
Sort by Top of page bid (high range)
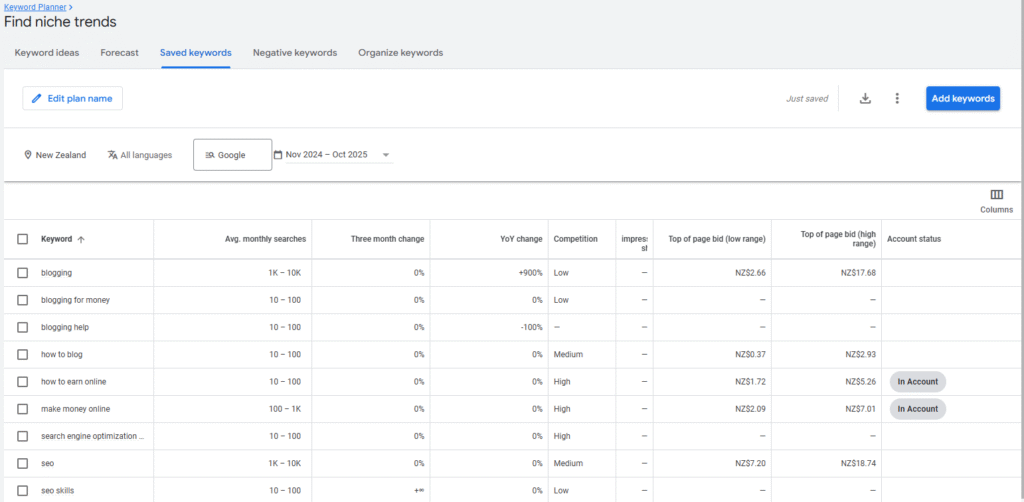point(838,239)
